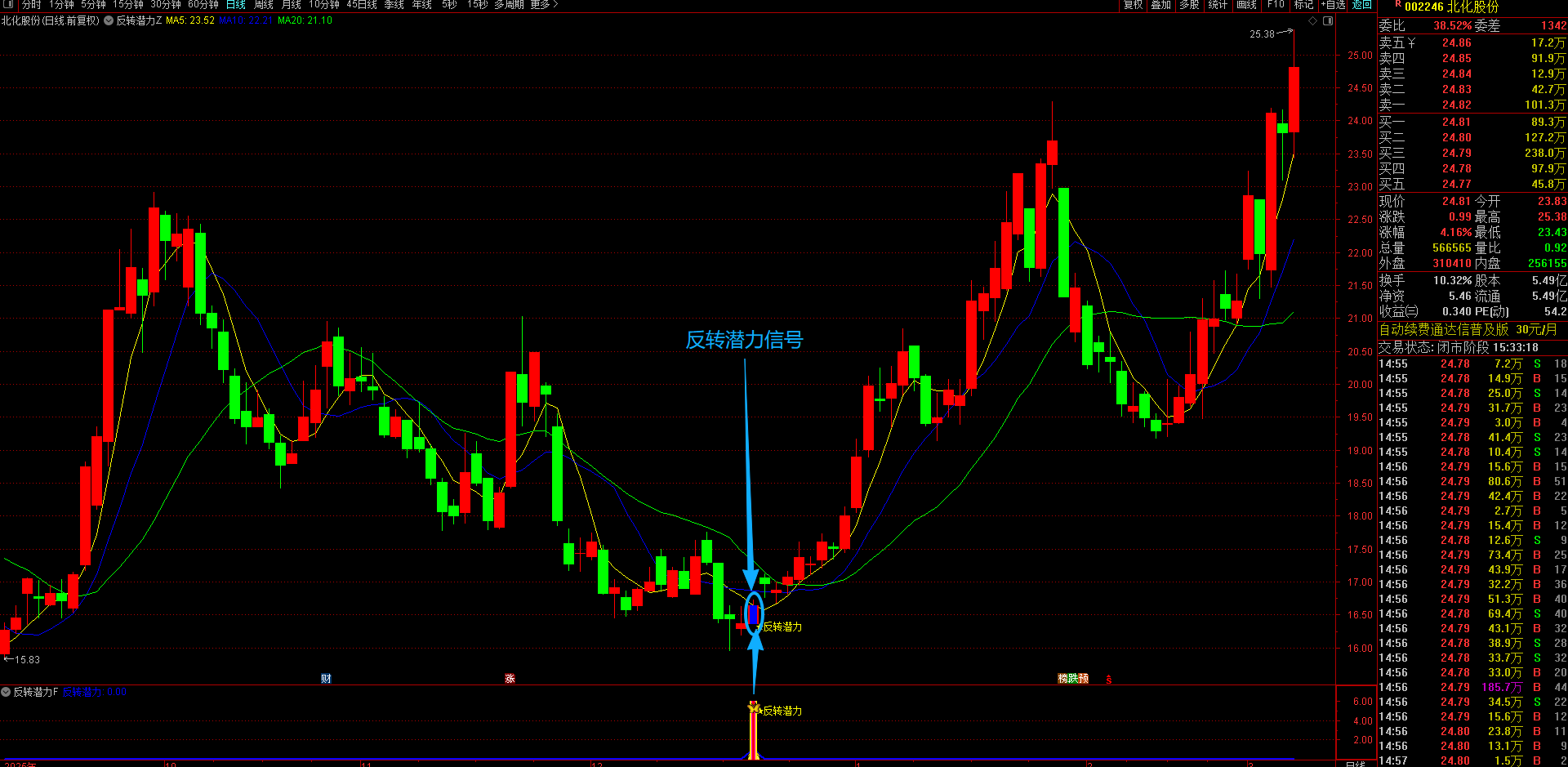Switch to 10分钟 period tab
This screenshot has height=767, width=1568.
(x=324, y=4)
